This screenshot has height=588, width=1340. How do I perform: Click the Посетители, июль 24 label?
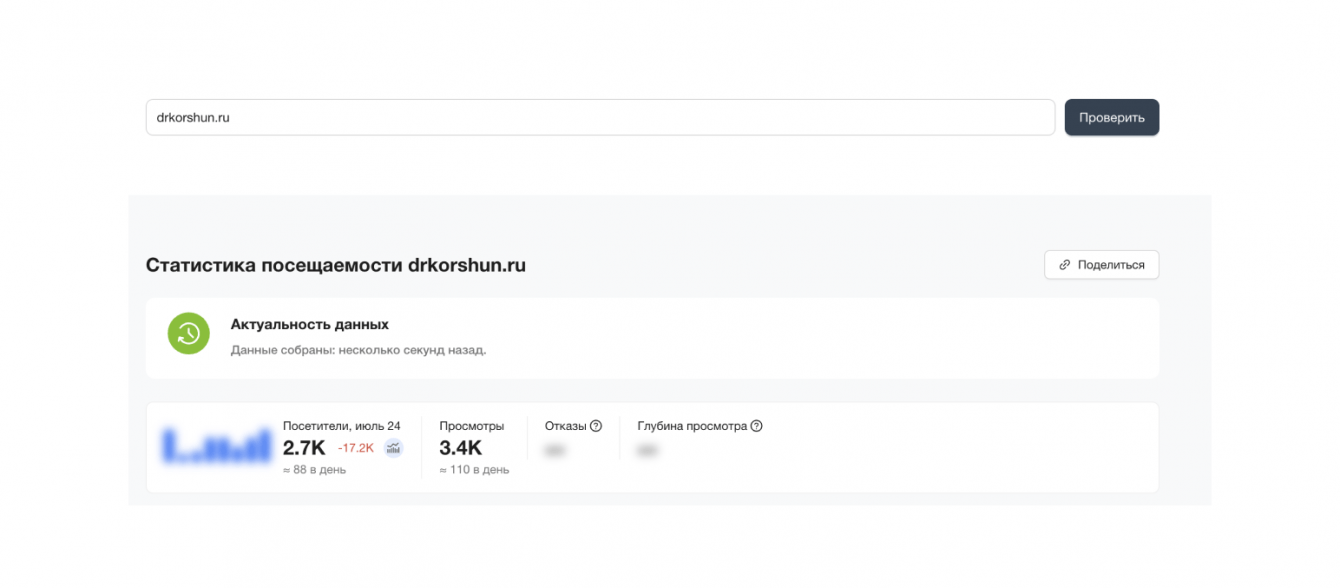[342, 426]
